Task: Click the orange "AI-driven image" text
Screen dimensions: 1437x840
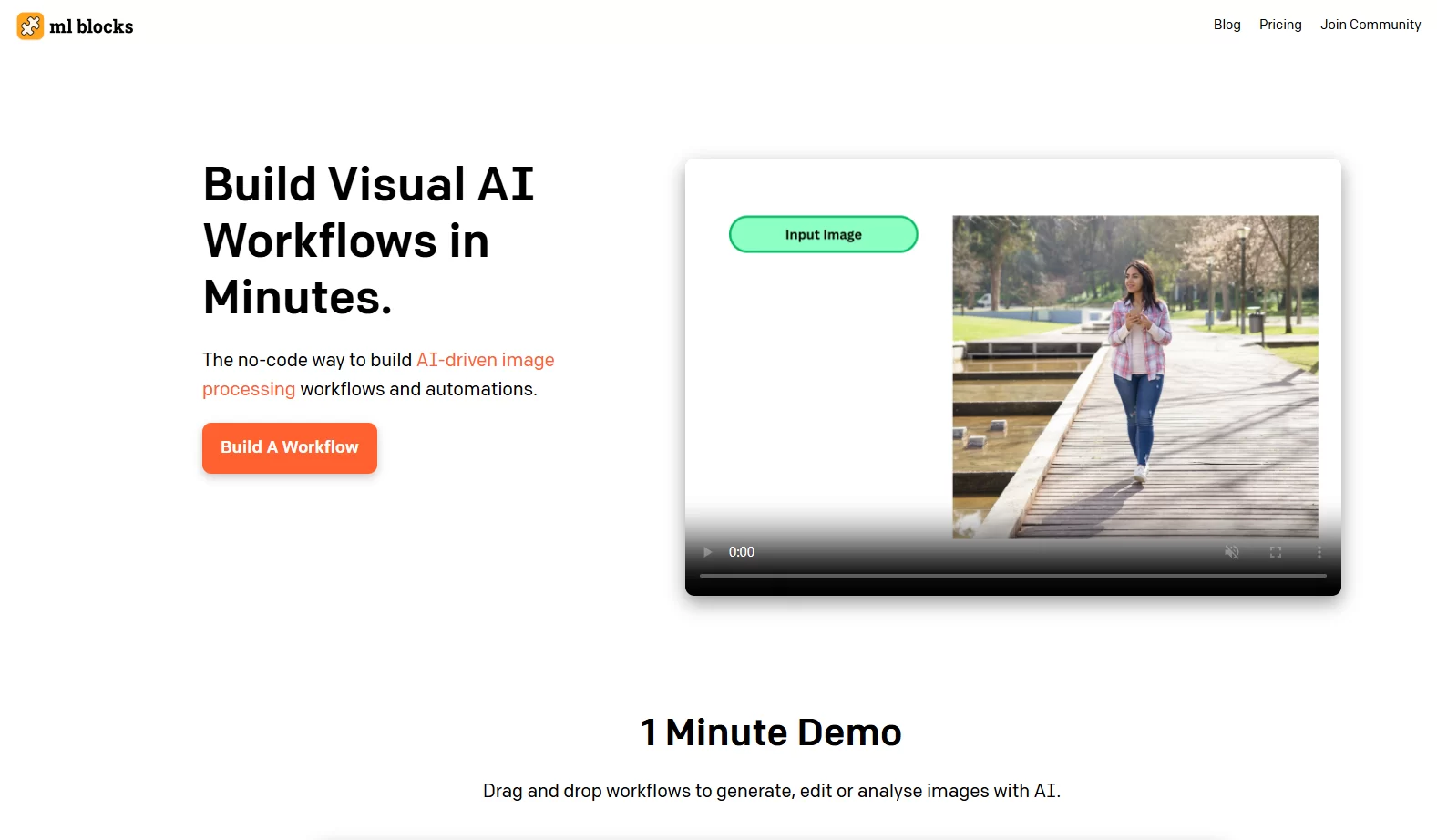Action: tap(485, 360)
